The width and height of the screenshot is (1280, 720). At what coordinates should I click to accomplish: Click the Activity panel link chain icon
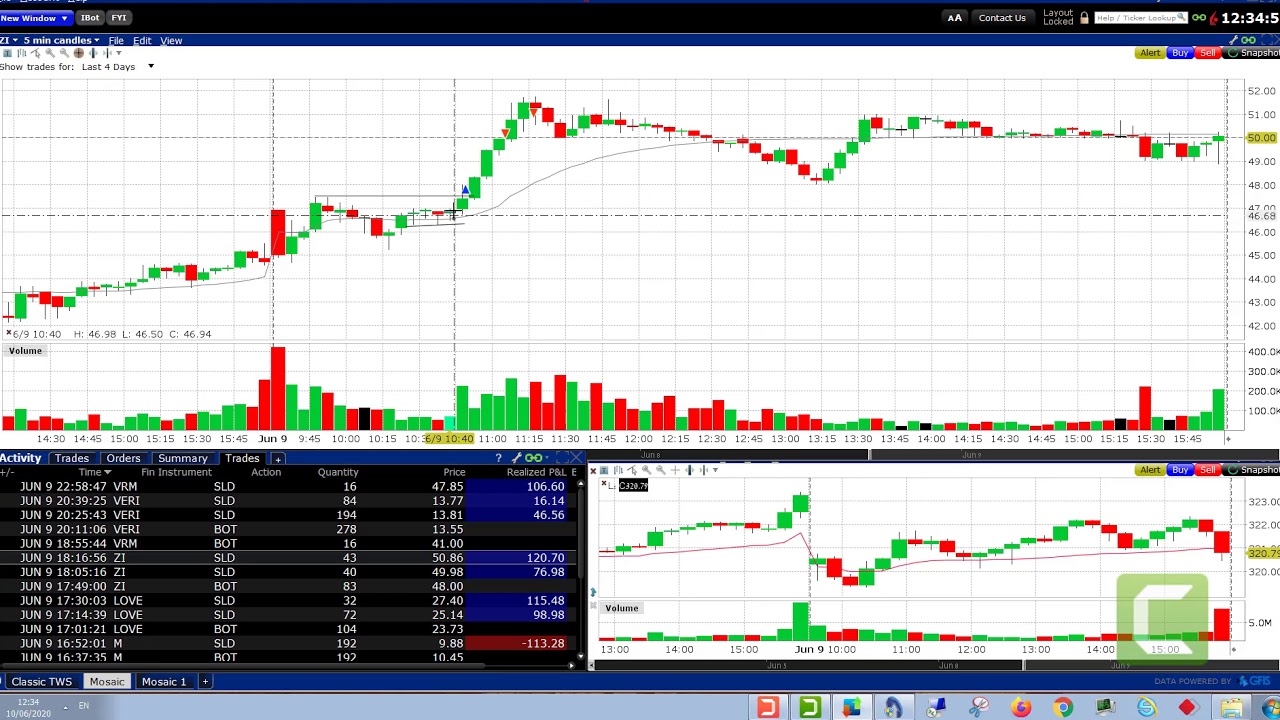[x=533, y=458]
